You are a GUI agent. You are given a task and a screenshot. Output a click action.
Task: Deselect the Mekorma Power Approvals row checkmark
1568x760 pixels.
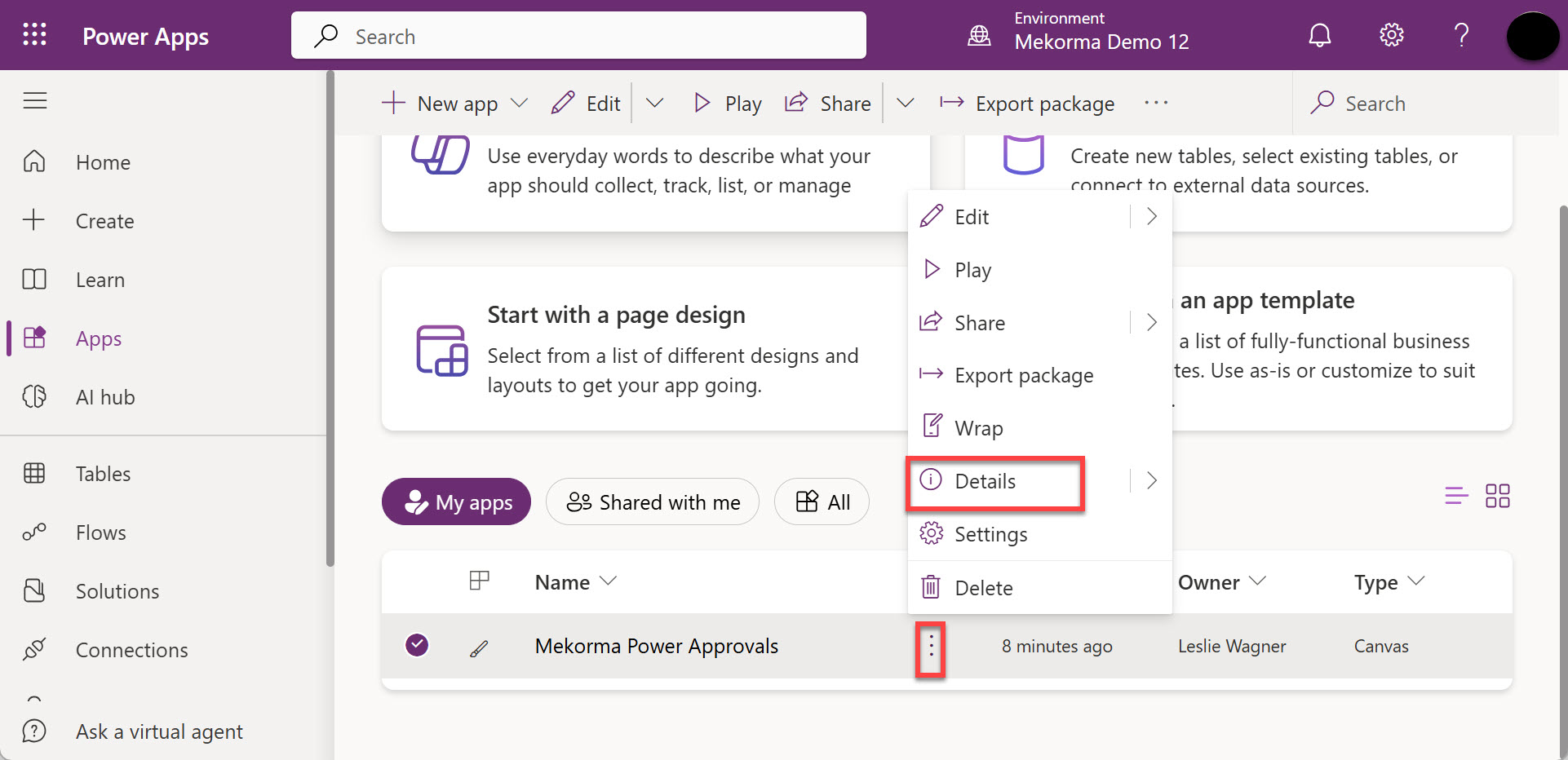[x=417, y=645]
